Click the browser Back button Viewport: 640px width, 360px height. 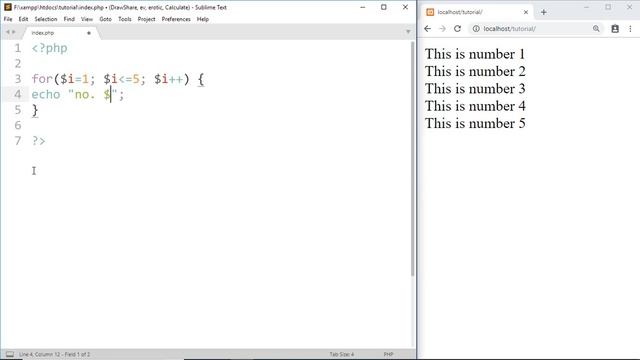point(427,29)
